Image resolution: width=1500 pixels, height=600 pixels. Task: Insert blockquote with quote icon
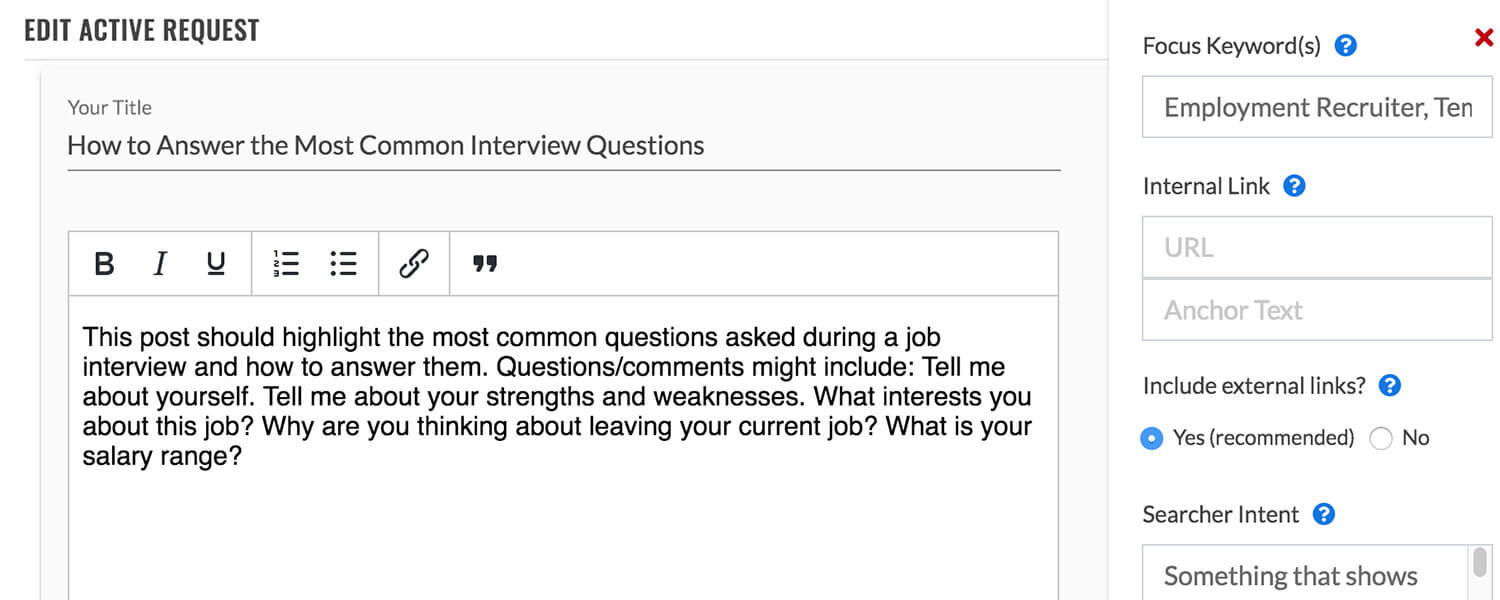[485, 264]
